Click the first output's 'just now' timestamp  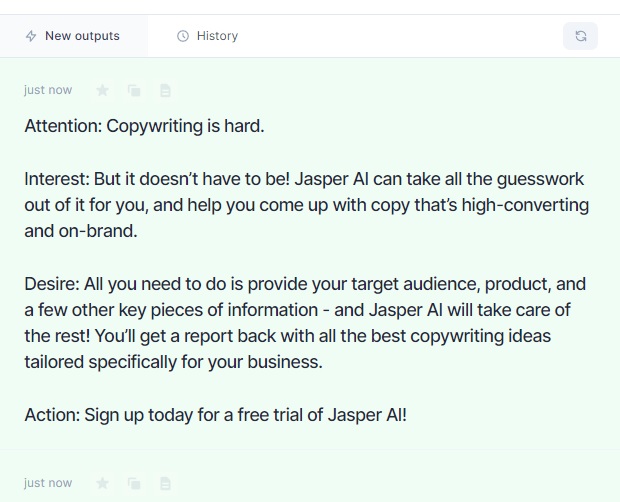coord(48,90)
